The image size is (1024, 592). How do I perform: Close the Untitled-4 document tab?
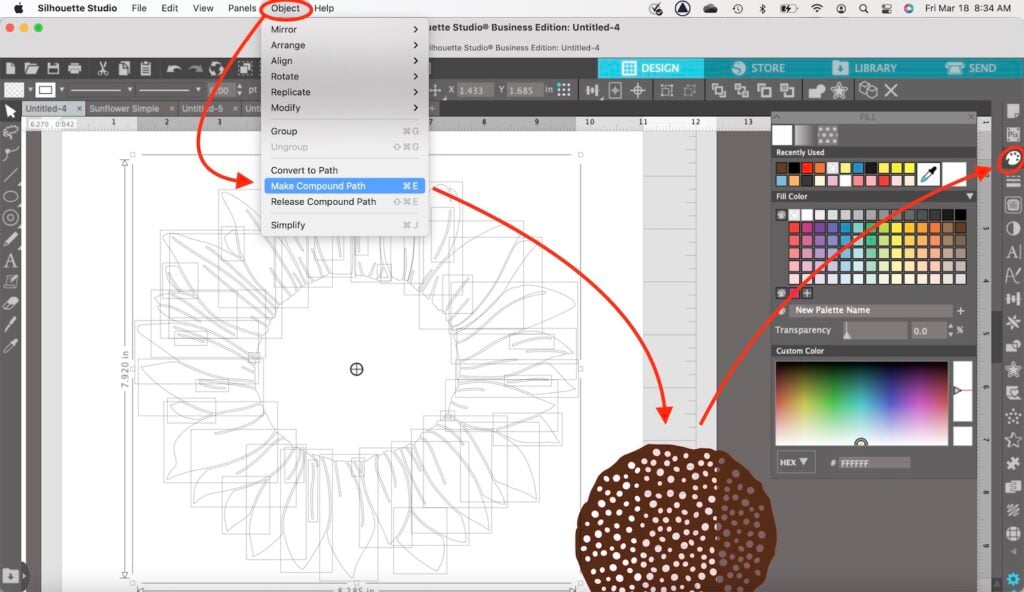click(79, 108)
